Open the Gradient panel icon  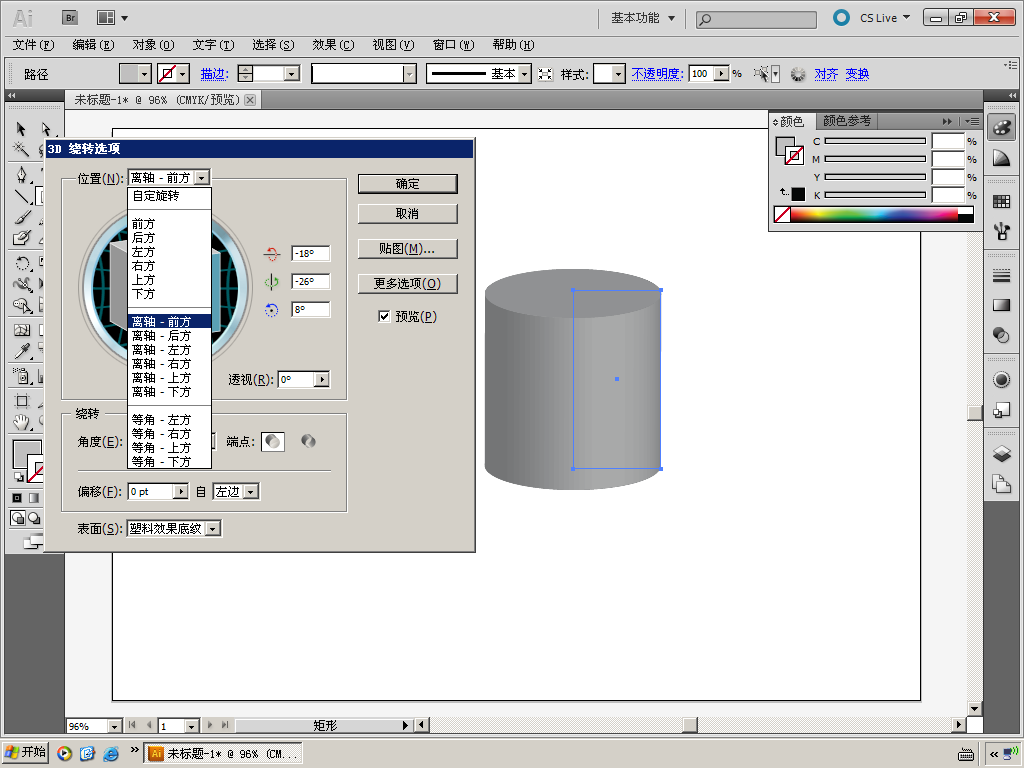point(1001,305)
